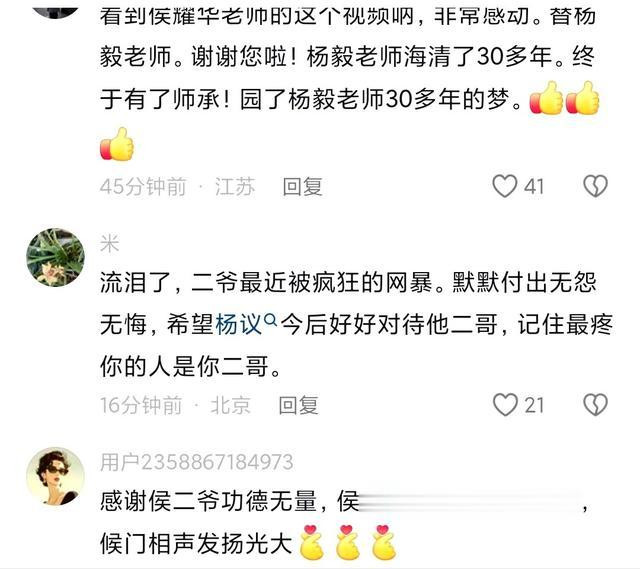Open avatar of 用户2358867184973
Viewport: 640px width, 569px height.
pyautogui.click(x=56, y=476)
